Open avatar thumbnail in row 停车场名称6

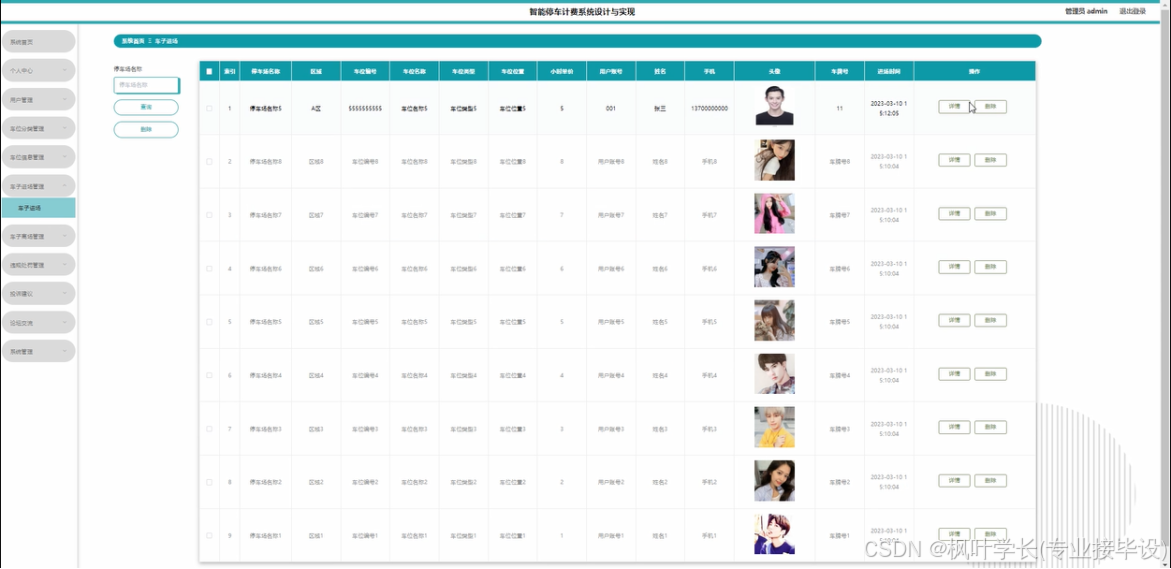(x=774, y=267)
